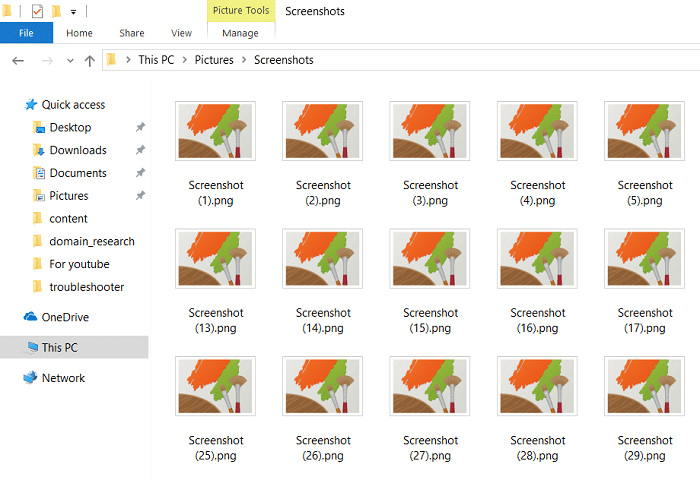Navigate to Pictures in the breadcrumb
The width and height of the screenshot is (700, 480).
pos(214,60)
